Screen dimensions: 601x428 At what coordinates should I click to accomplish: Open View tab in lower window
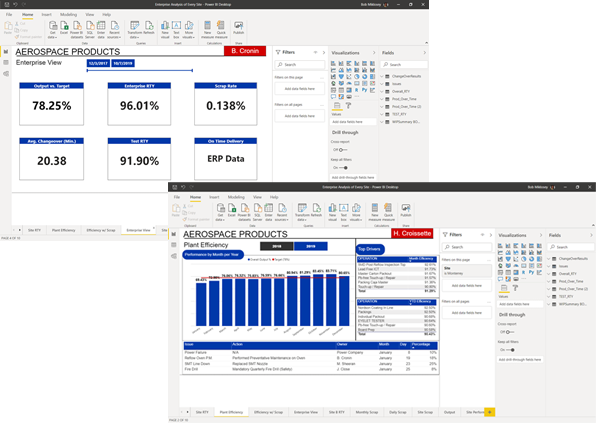tap(257, 197)
